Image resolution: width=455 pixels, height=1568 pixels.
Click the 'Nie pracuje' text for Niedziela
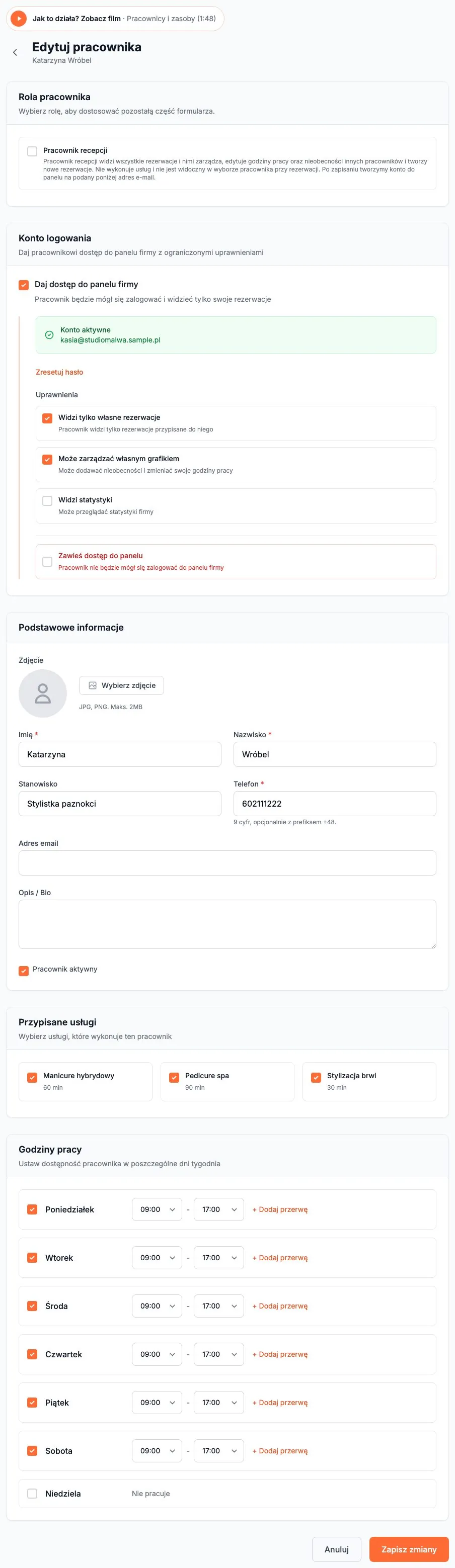[x=151, y=1493]
